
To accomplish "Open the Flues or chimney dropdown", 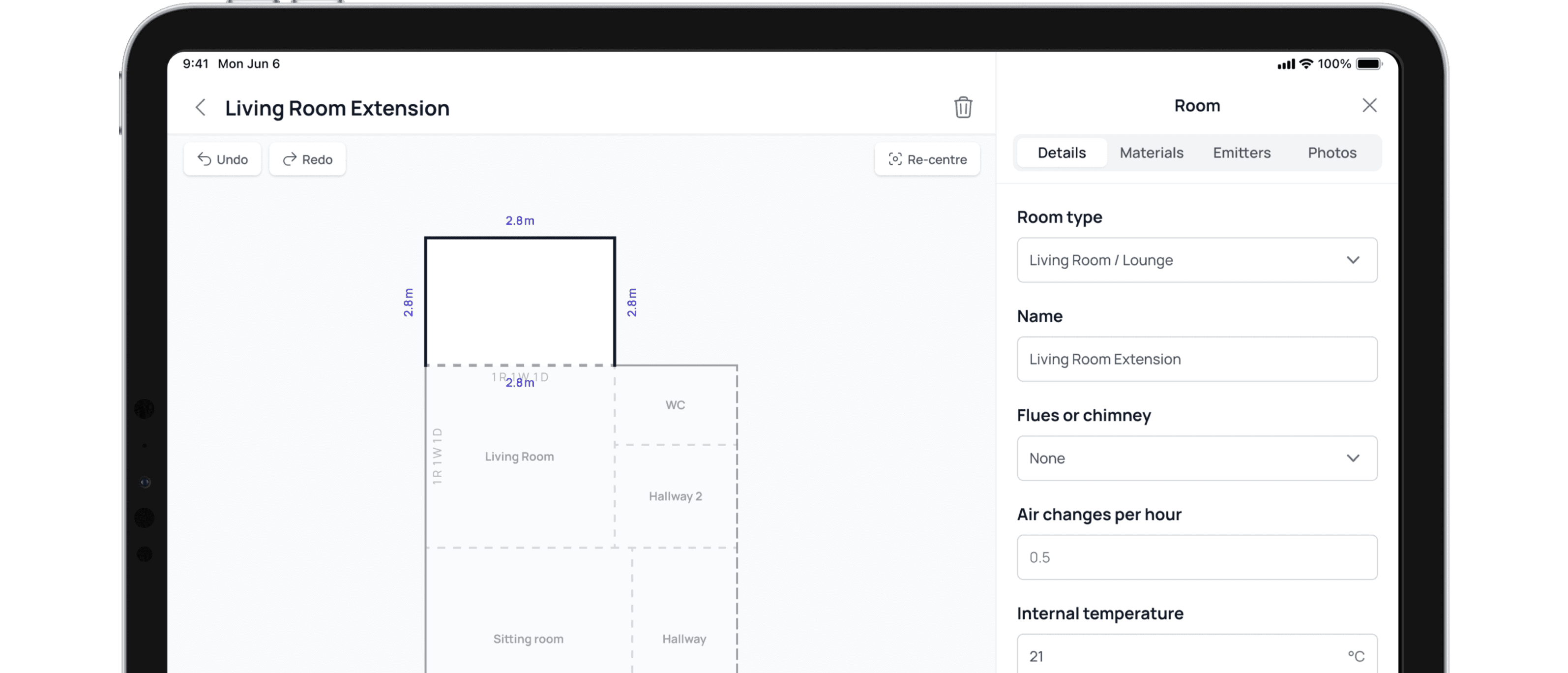I will pyautogui.click(x=1196, y=458).
